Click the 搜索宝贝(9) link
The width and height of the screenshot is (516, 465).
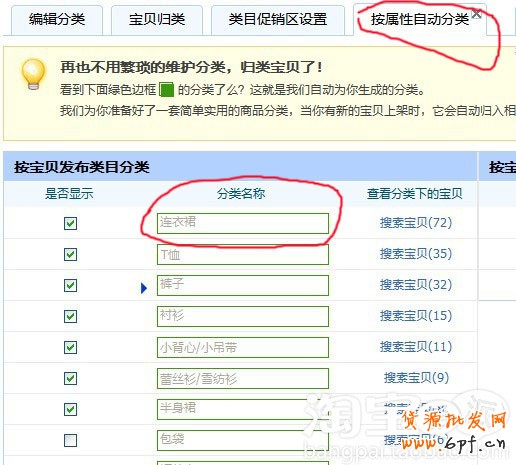[x=416, y=378]
